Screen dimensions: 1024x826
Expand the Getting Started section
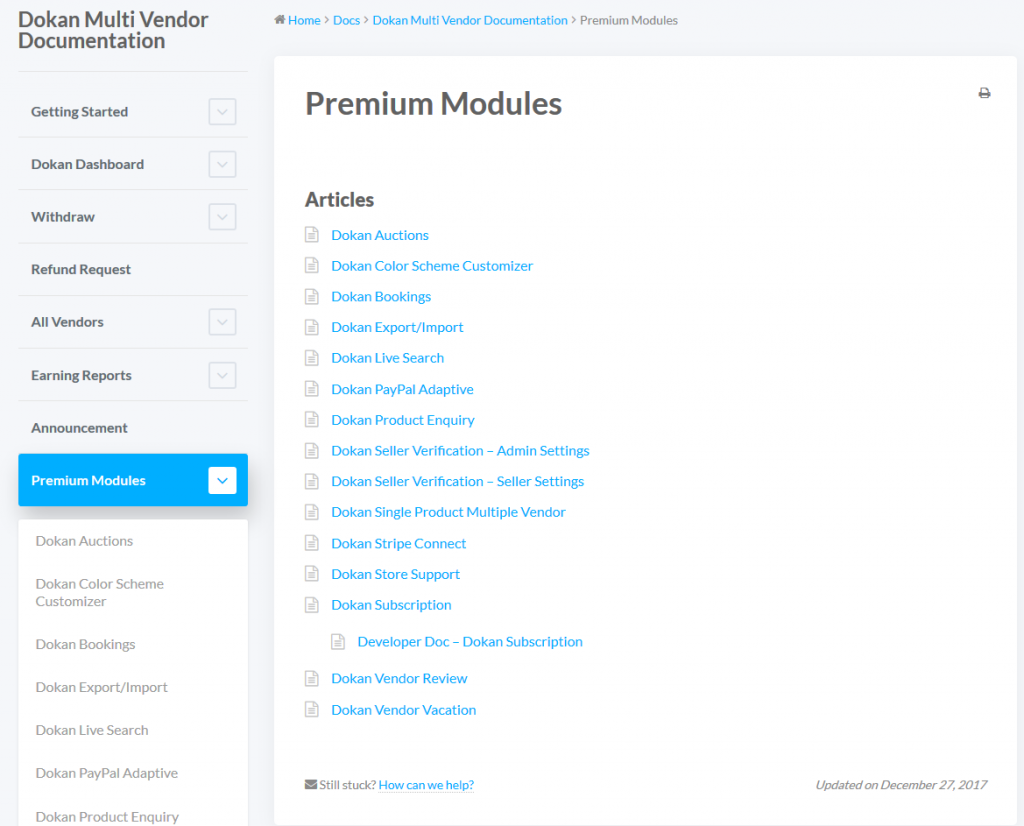click(222, 111)
